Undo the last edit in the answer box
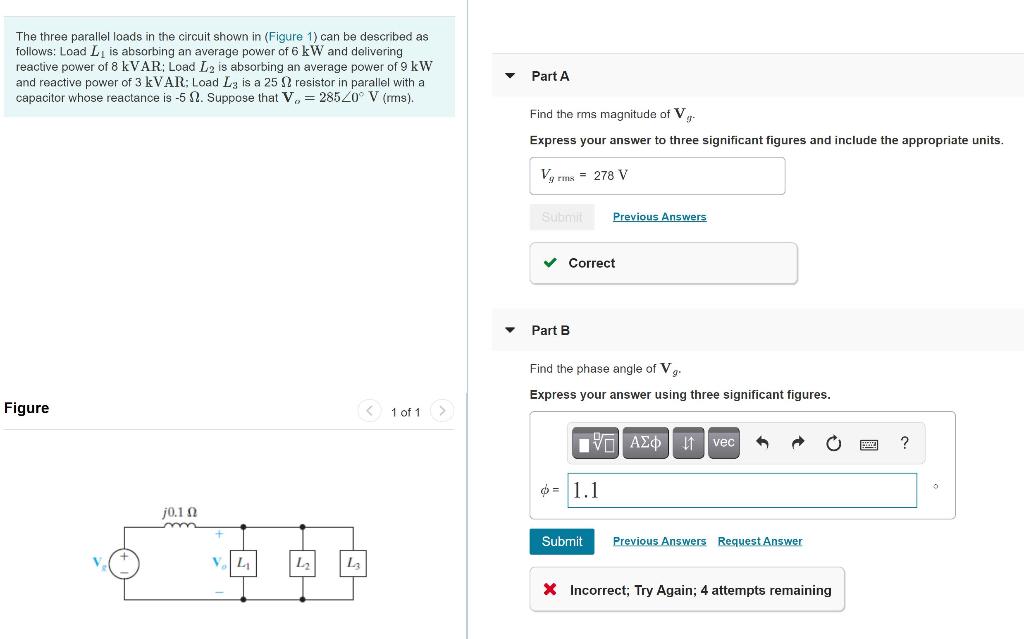The height and width of the screenshot is (639, 1024). coord(761,442)
